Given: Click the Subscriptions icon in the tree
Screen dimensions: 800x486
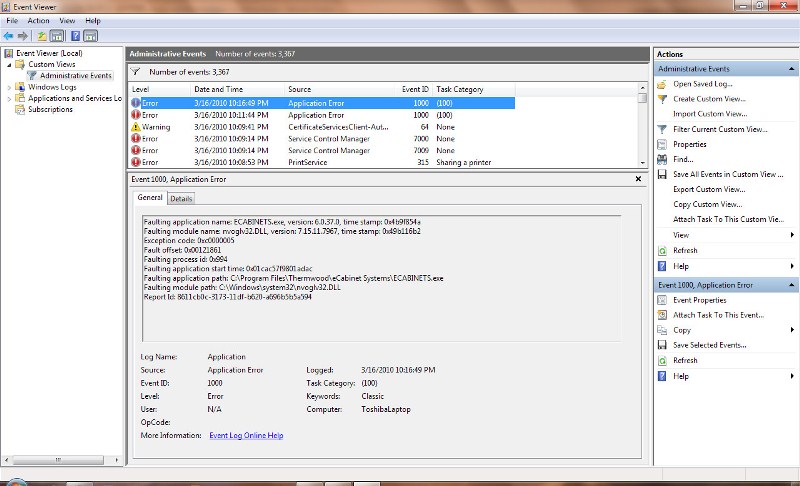Looking at the screenshot, I should tap(20, 109).
